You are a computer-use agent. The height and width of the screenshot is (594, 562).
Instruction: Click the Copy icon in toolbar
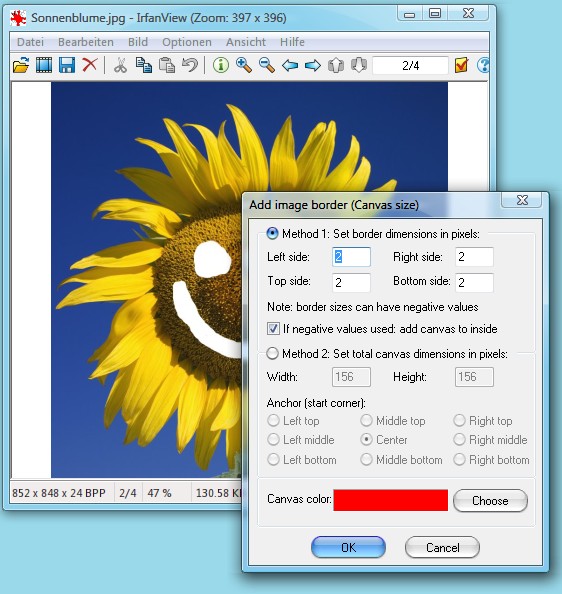coord(144,65)
